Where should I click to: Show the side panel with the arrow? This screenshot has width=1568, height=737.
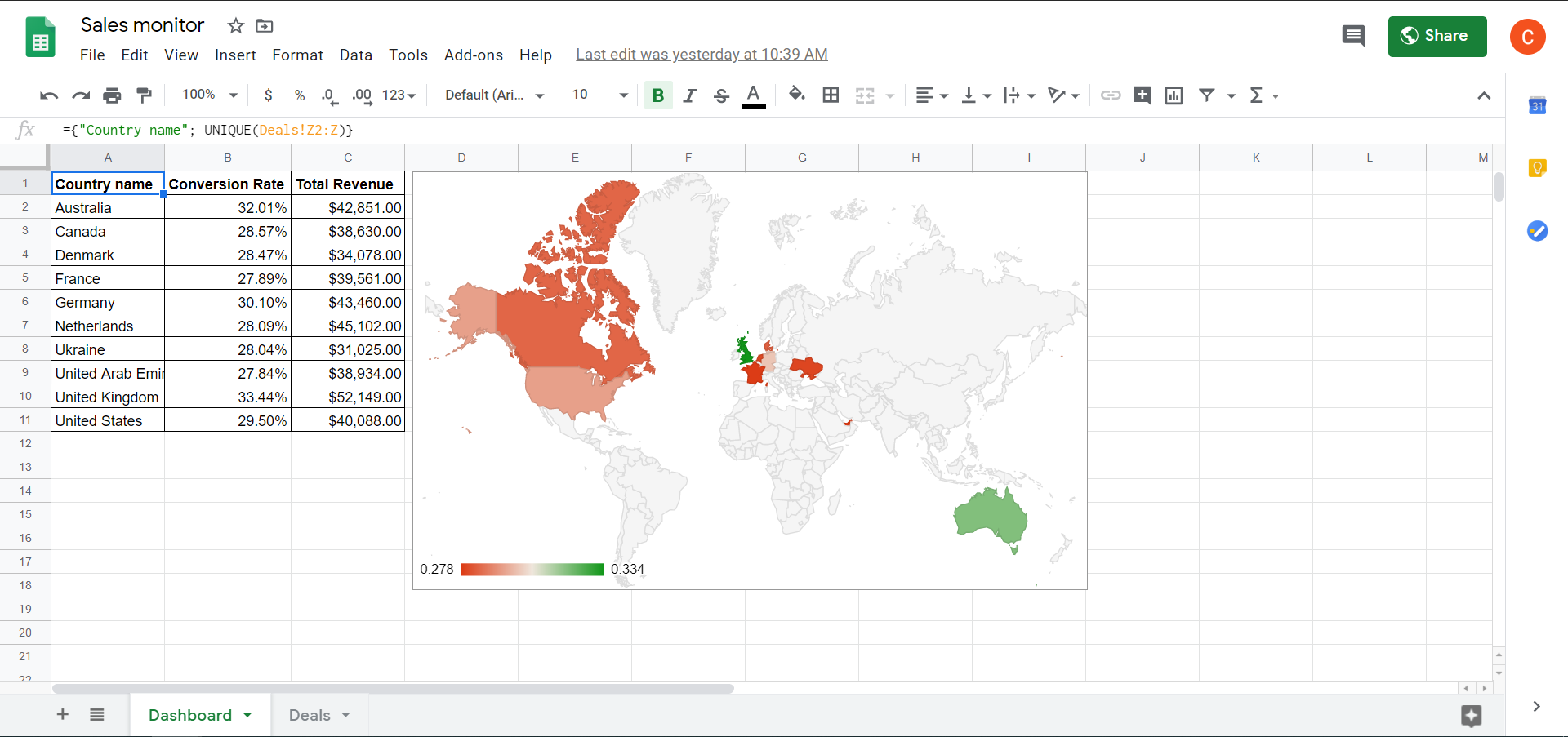(1536, 706)
